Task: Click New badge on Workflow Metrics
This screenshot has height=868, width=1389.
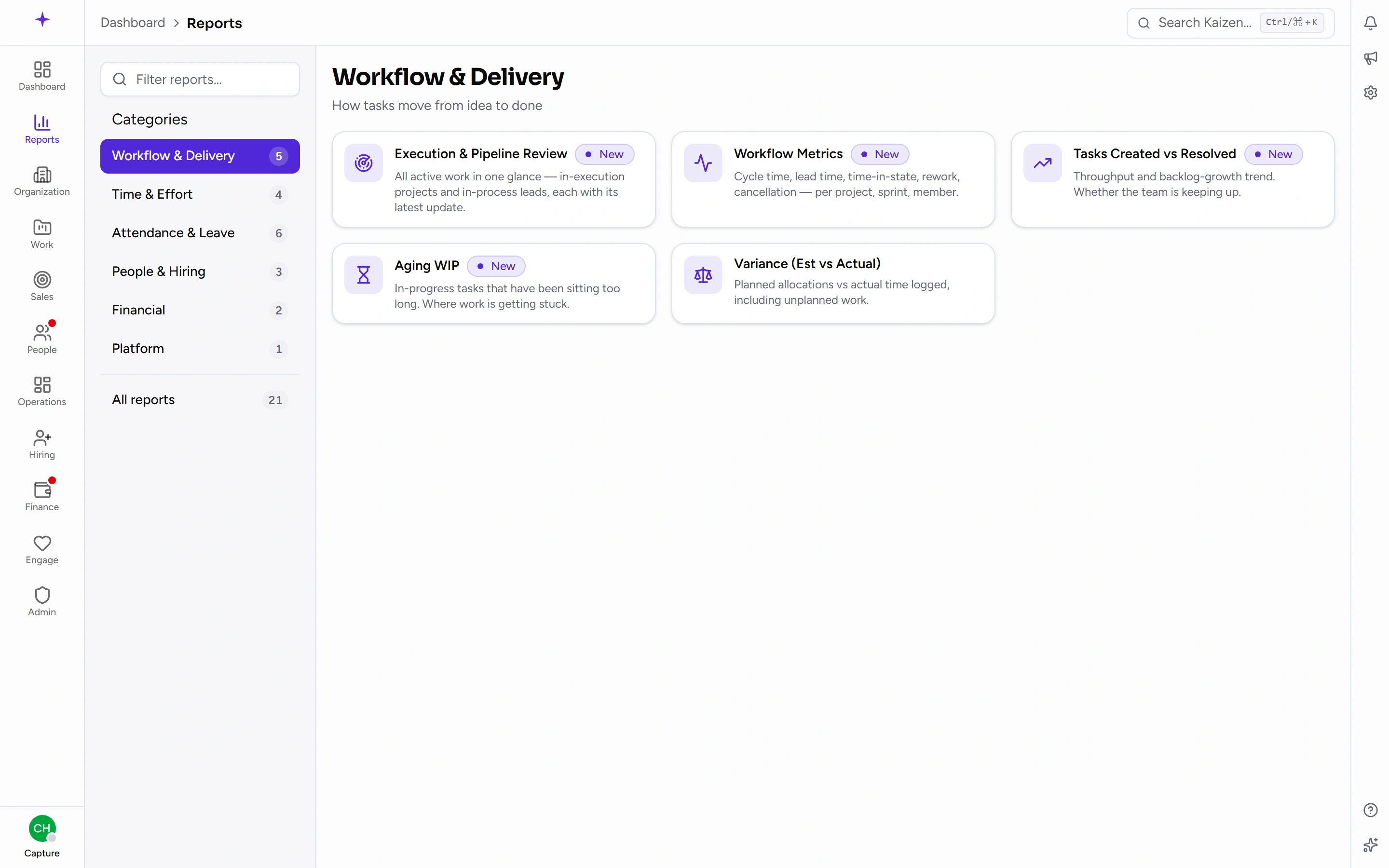Action: pos(879,154)
